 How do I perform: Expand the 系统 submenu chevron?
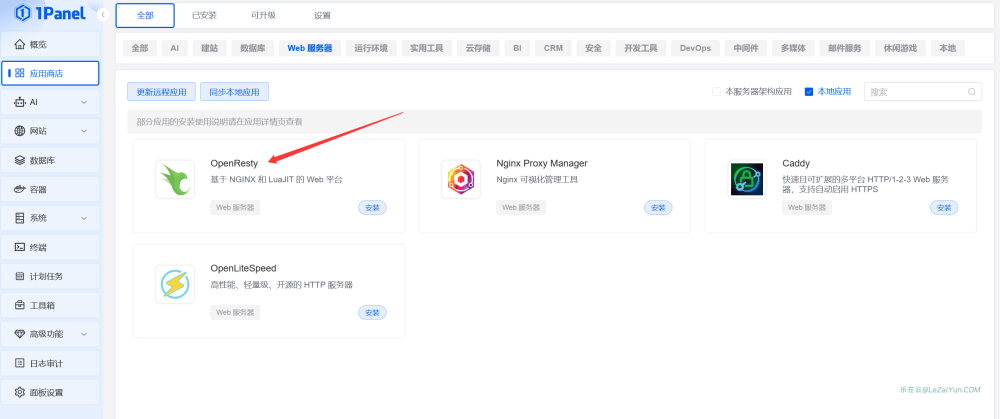pos(84,218)
